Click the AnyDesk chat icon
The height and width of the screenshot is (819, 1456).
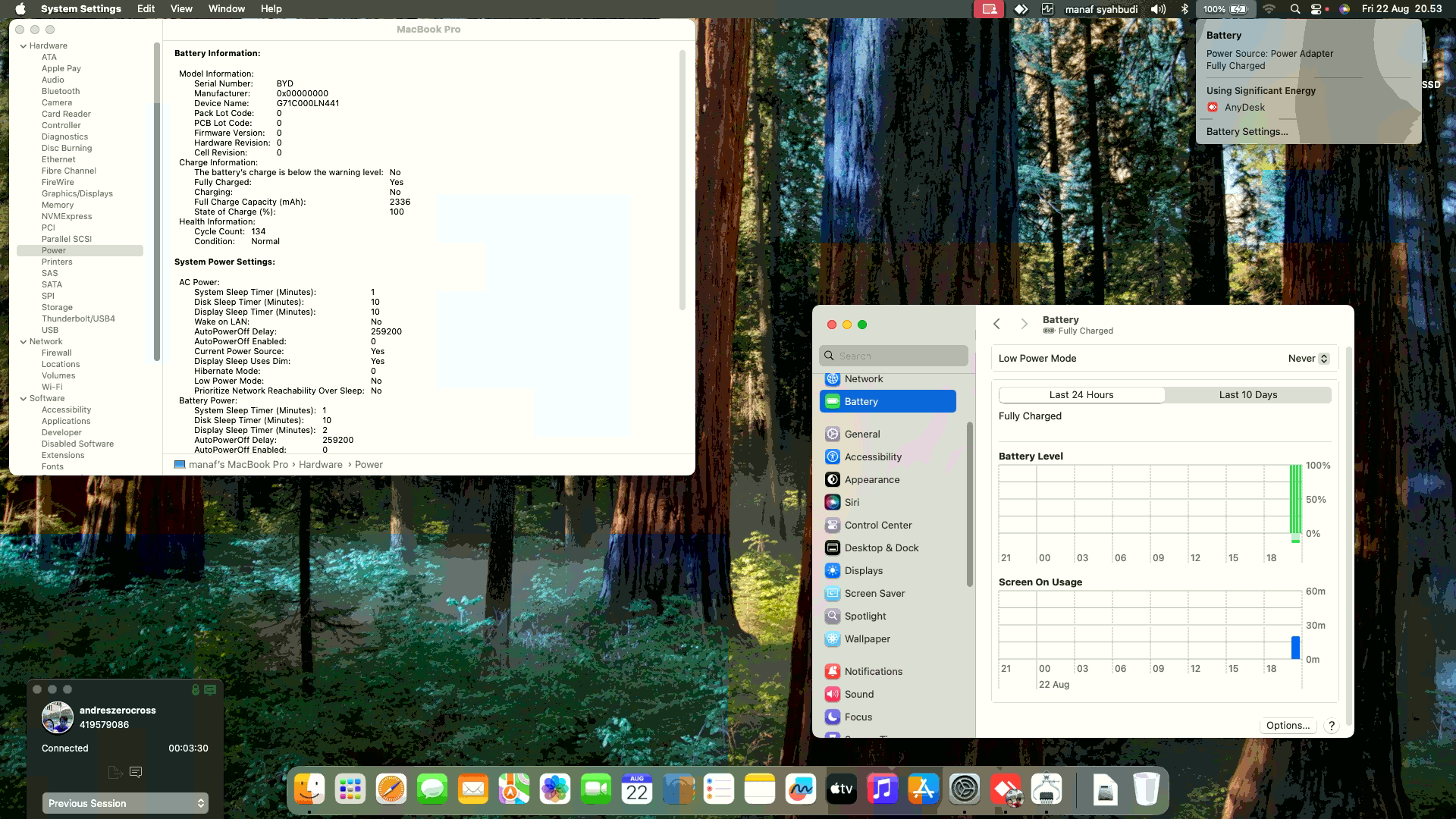(136, 772)
